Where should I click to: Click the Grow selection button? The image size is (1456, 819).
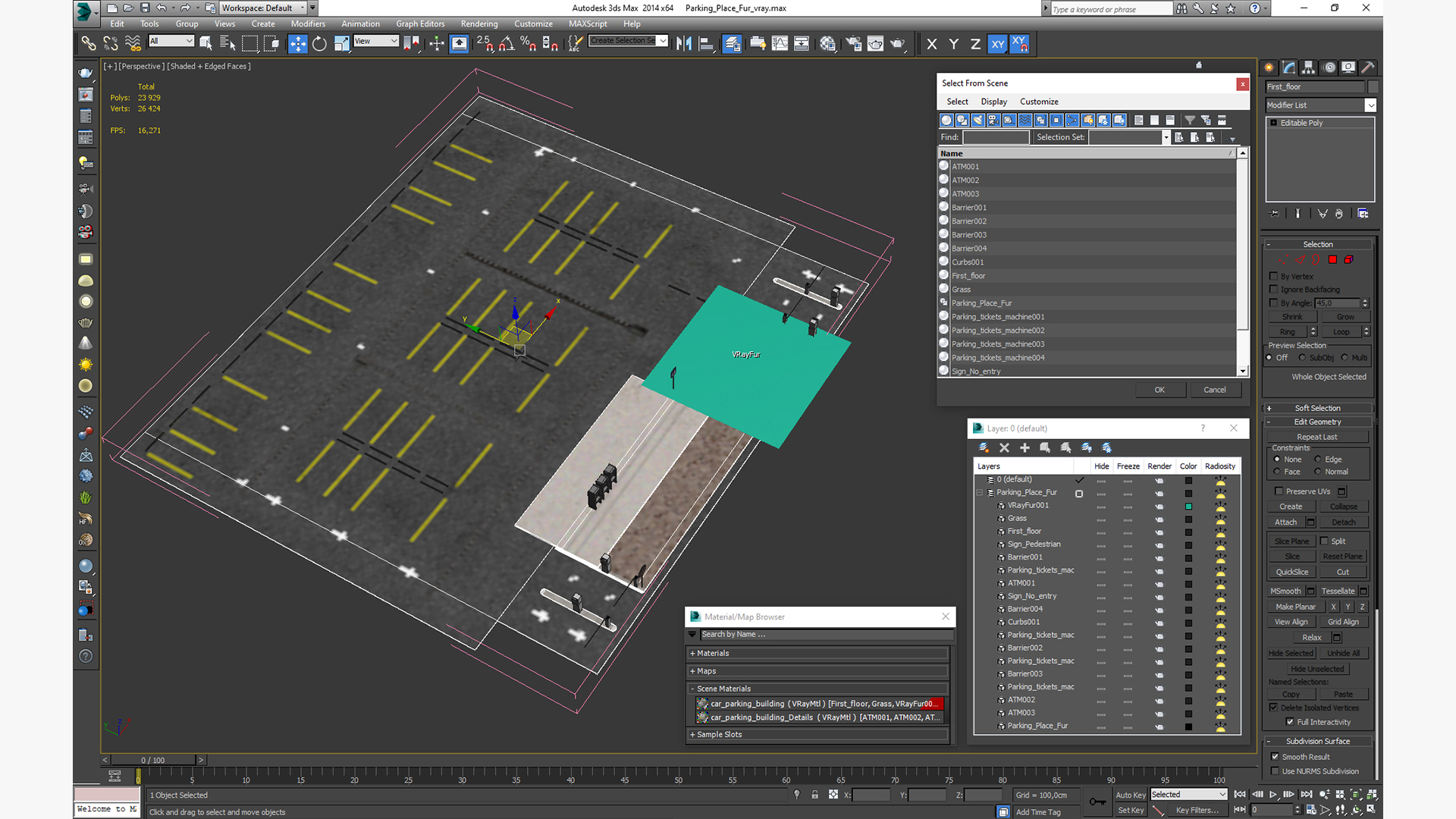1345,317
